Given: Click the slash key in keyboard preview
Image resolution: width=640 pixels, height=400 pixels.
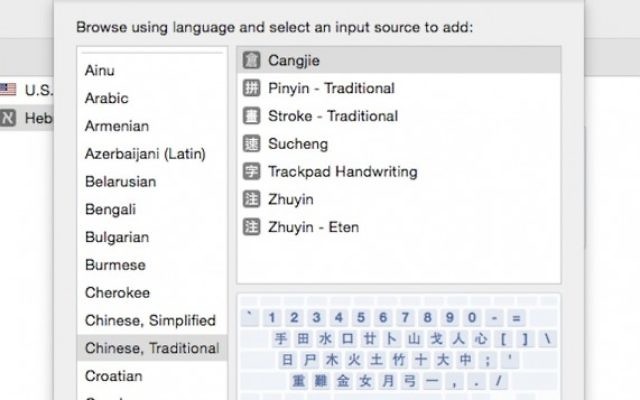Looking at the screenshot, I should click(498, 381).
